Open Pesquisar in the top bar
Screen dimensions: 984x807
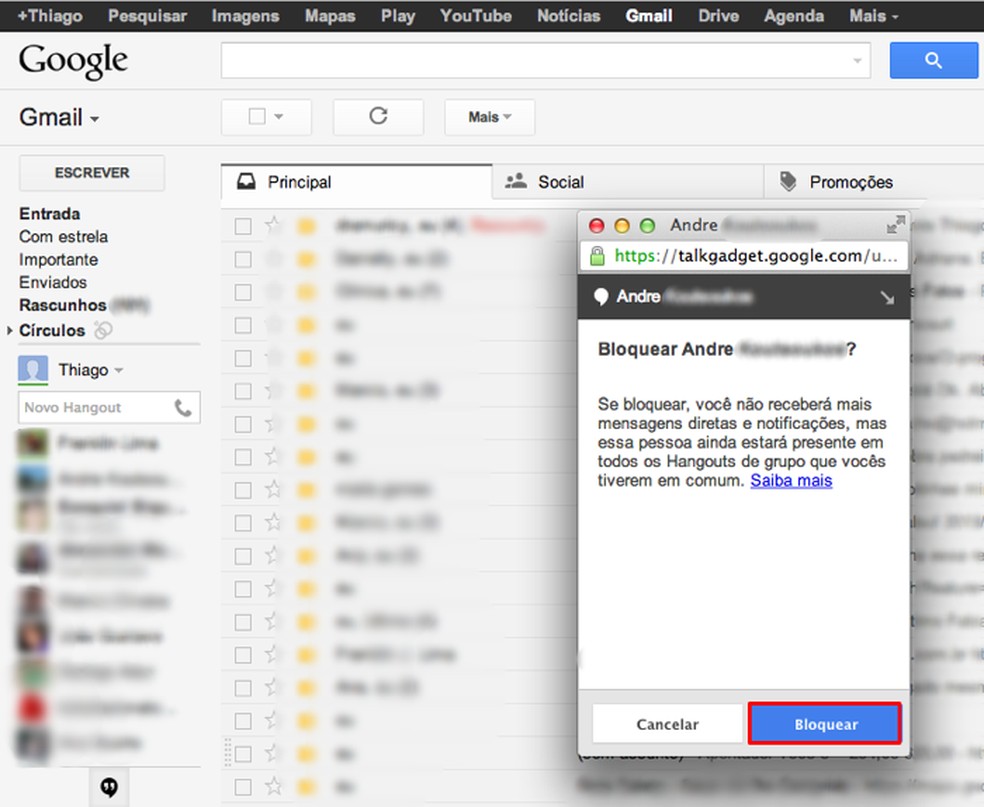(x=147, y=16)
